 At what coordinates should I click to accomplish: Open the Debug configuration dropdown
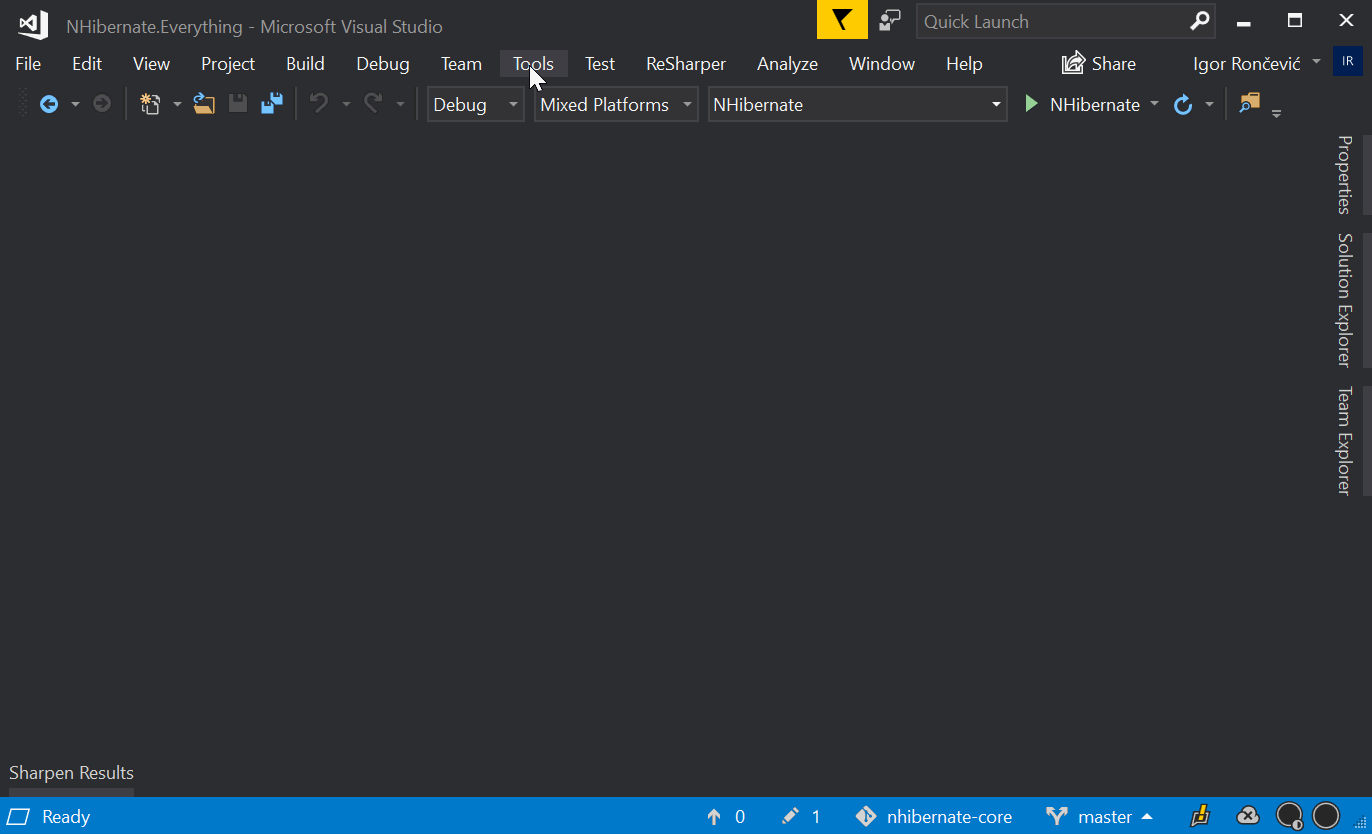(475, 104)
